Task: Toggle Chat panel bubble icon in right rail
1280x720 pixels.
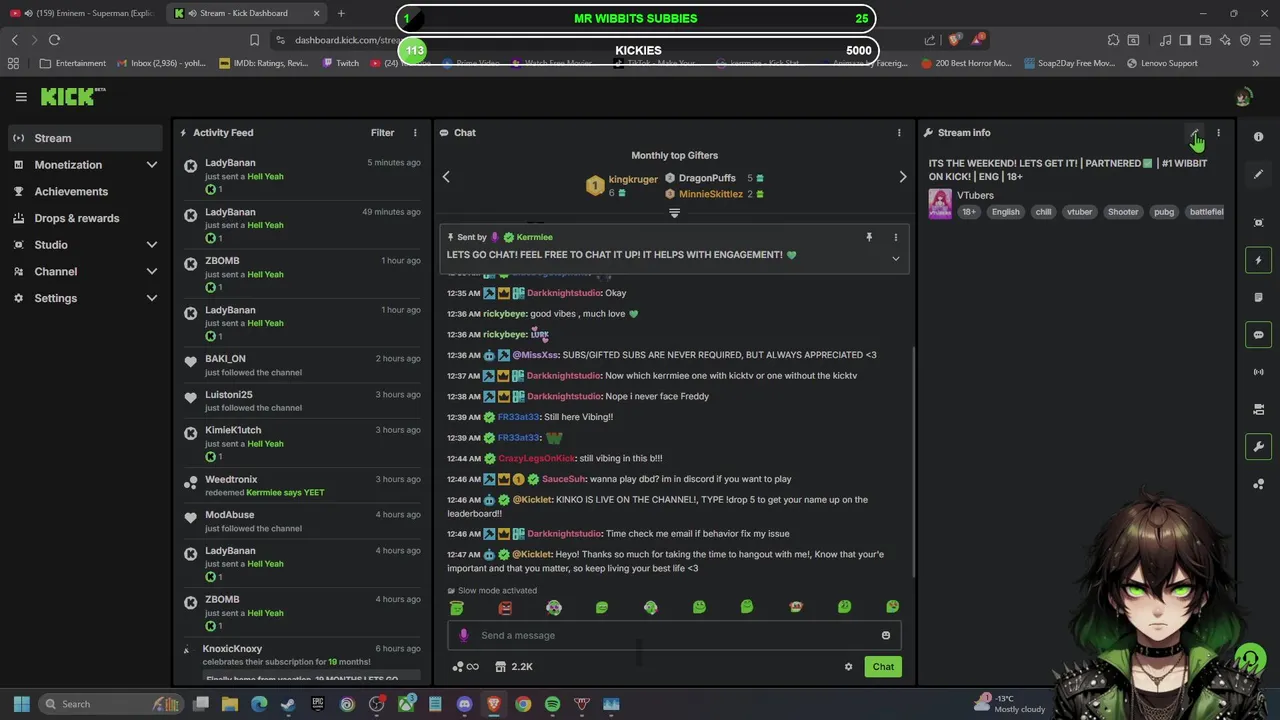Action: (x=1259, y=335)
